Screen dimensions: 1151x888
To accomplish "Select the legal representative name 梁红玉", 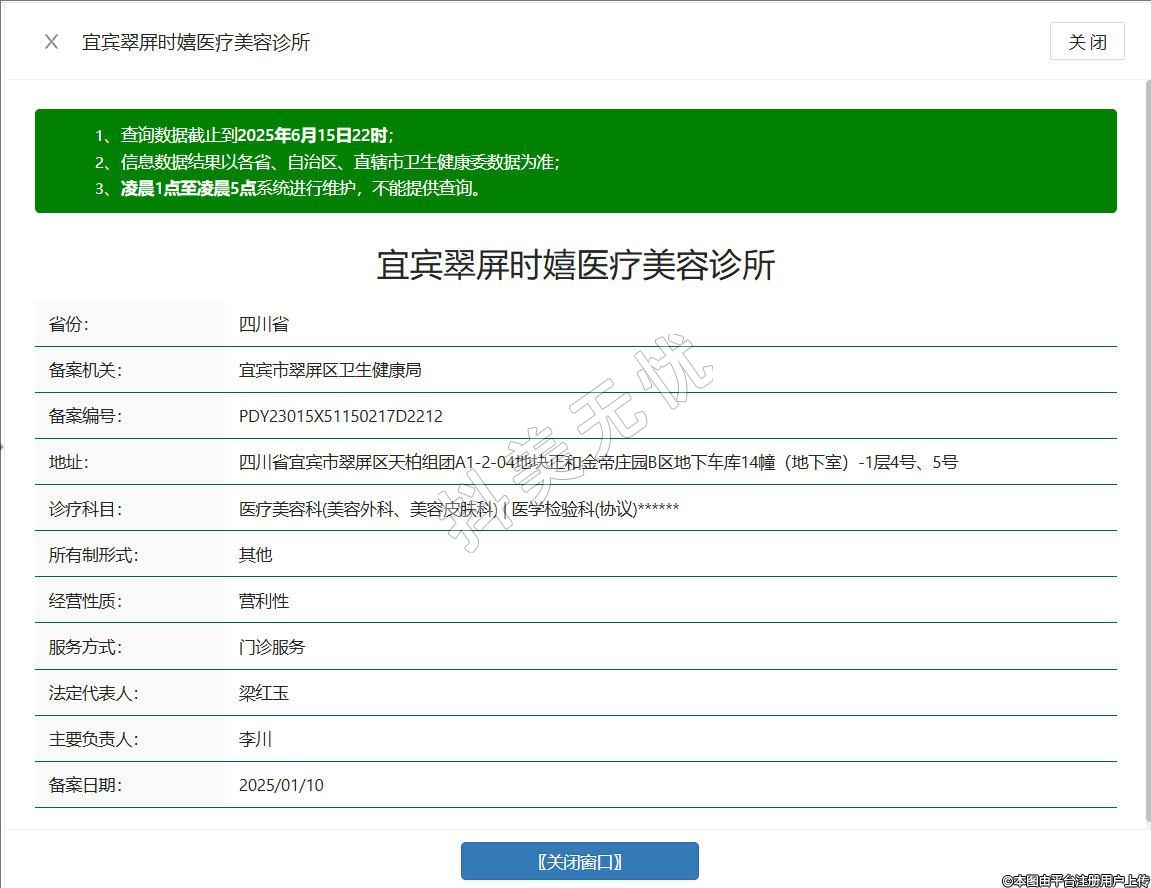I will coord(264,693).
